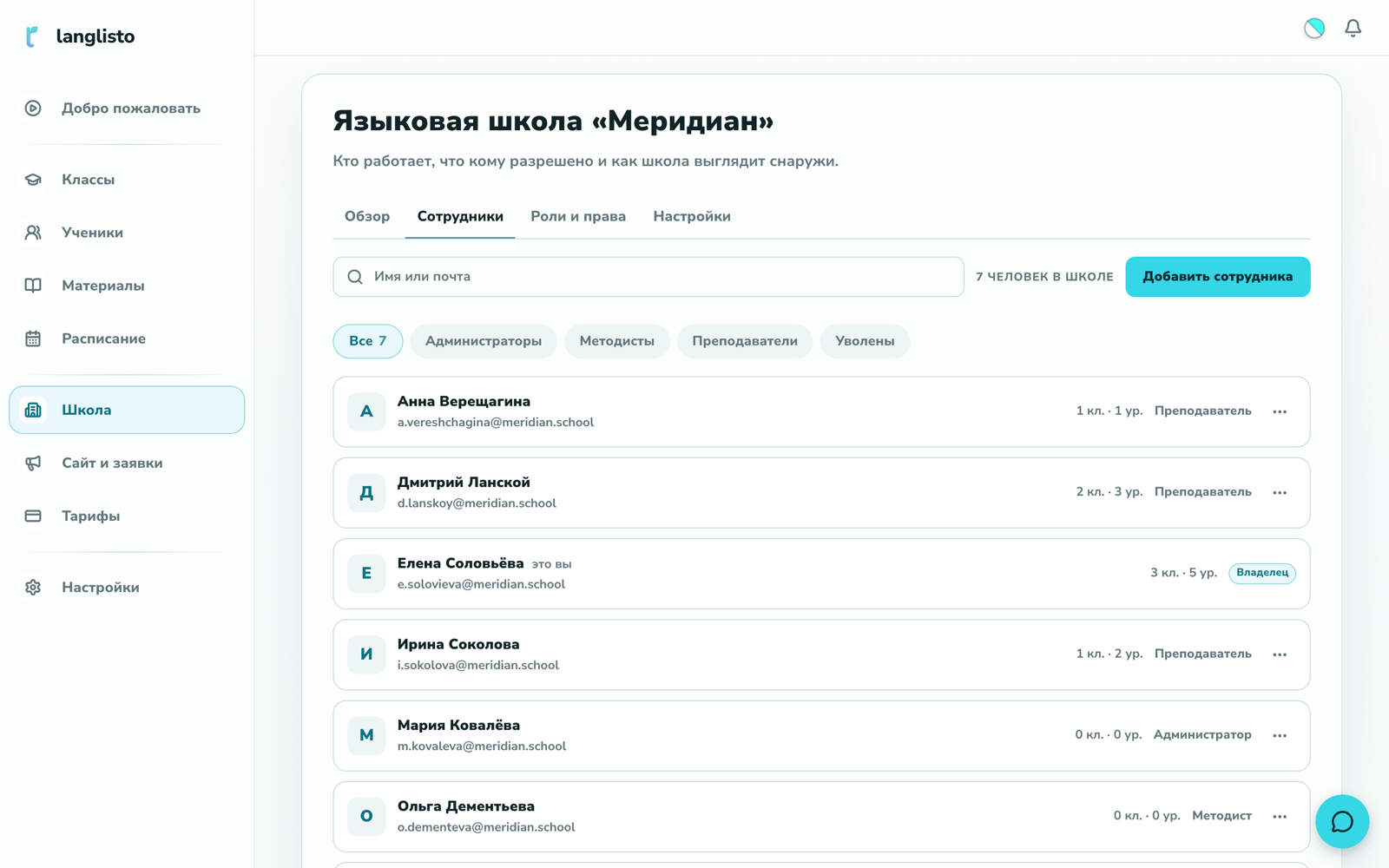Click the «Владелец» badge
Image resolution: width=1389 pixels, height=868 pixels.
tap(1262, 573)
